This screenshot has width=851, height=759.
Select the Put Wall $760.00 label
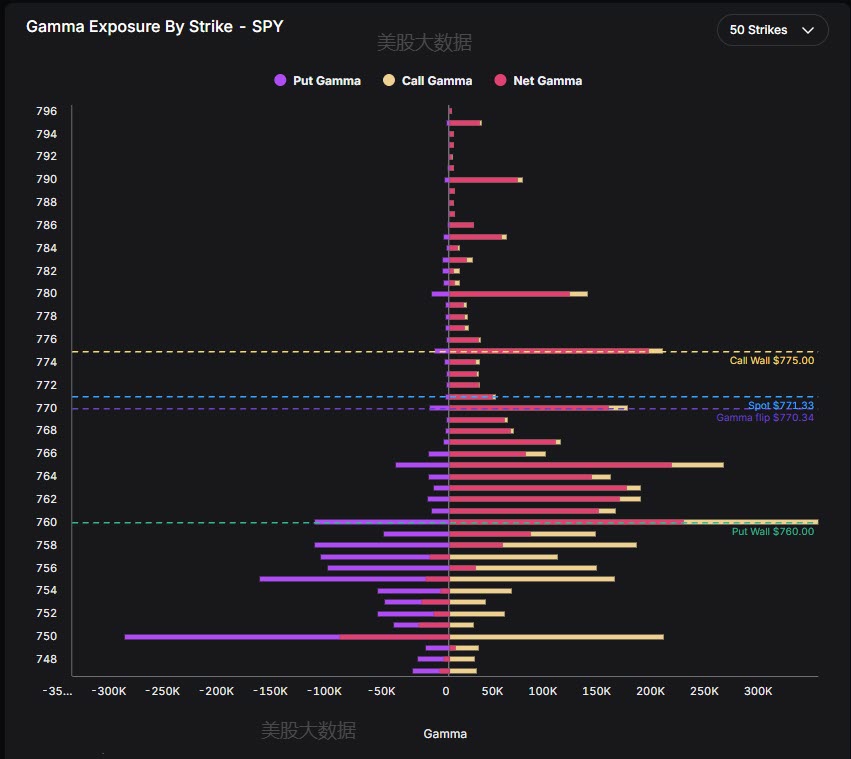772,532
